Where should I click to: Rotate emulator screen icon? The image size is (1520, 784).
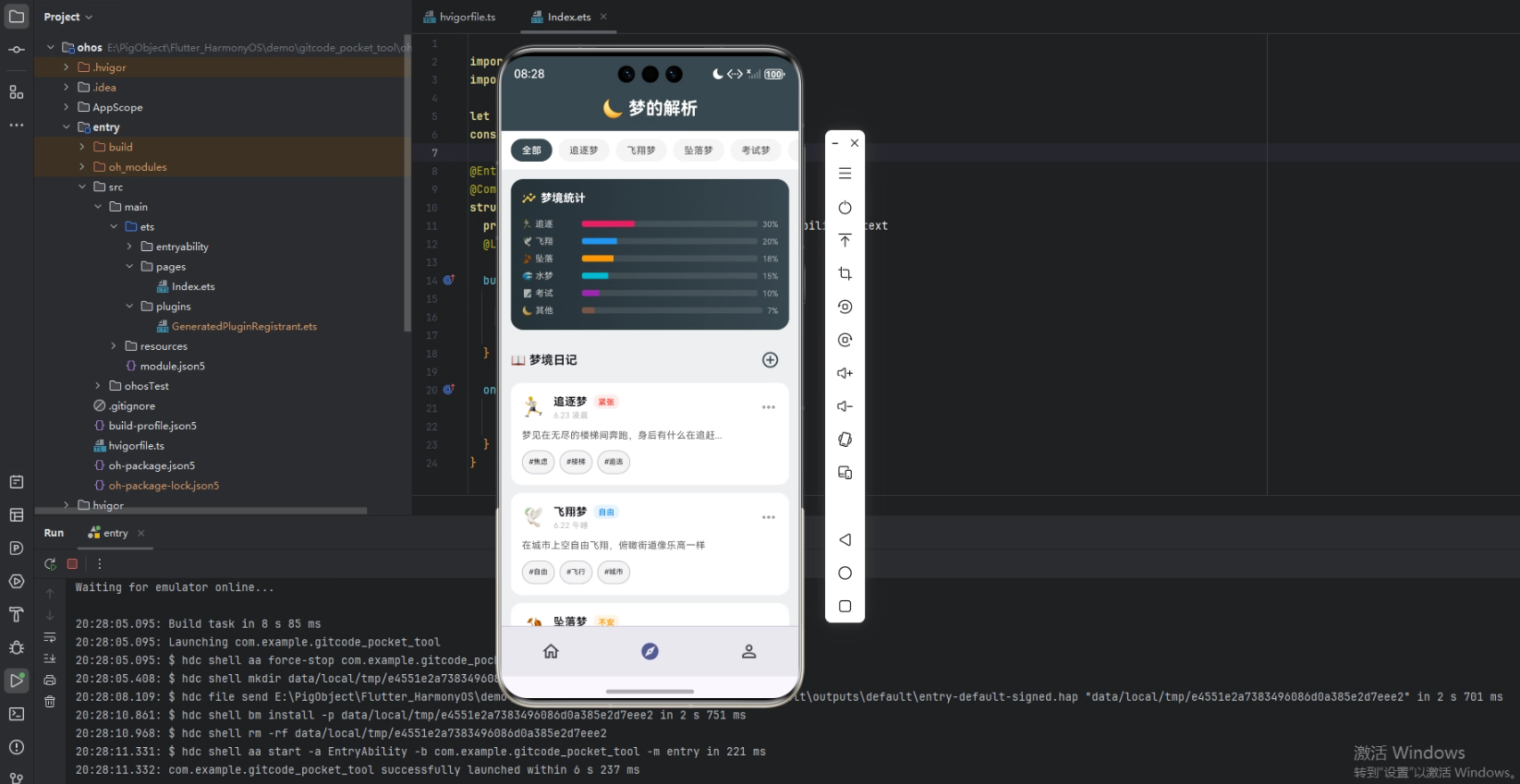[x=845, y=440]
